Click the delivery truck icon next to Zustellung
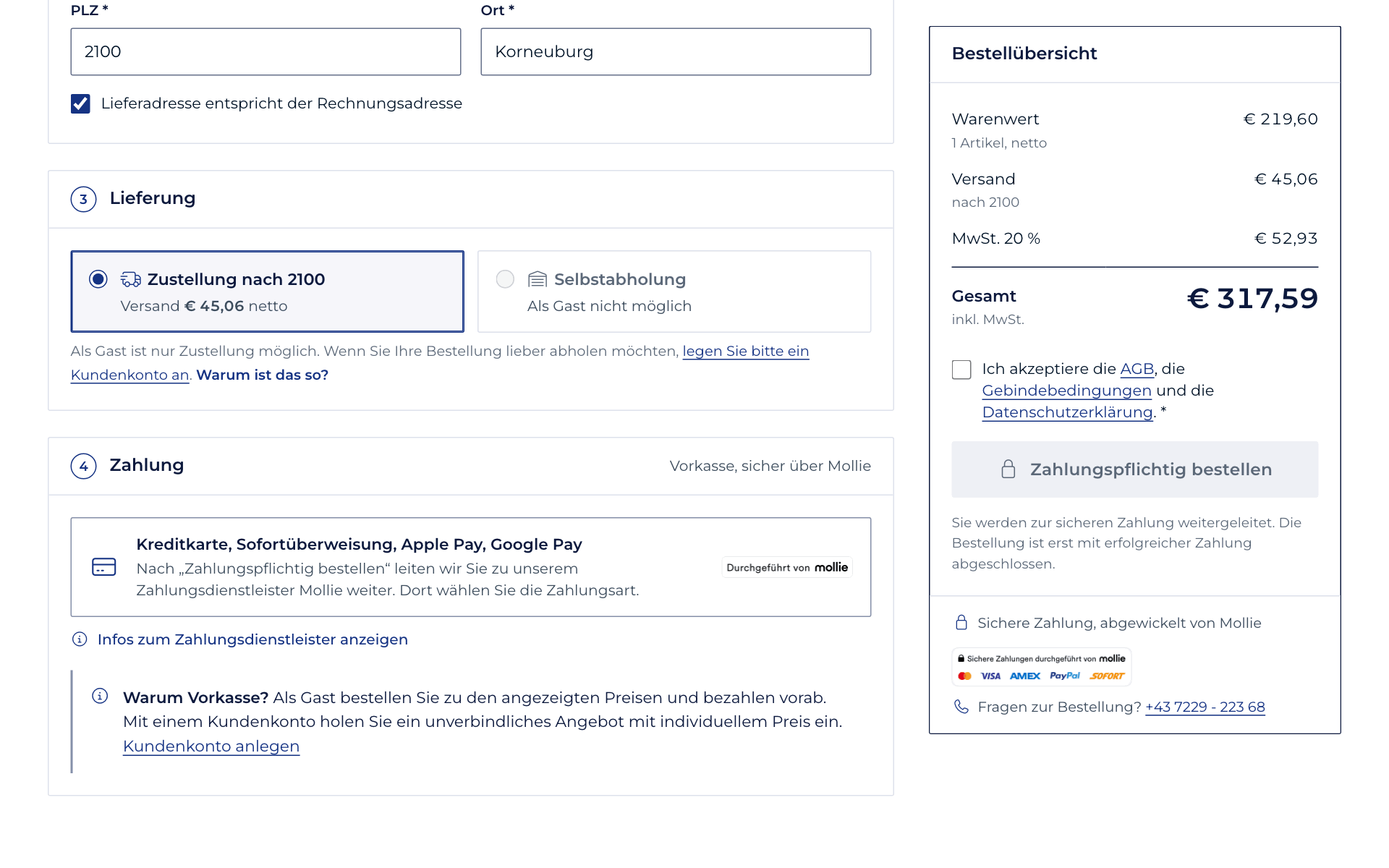 131,279
